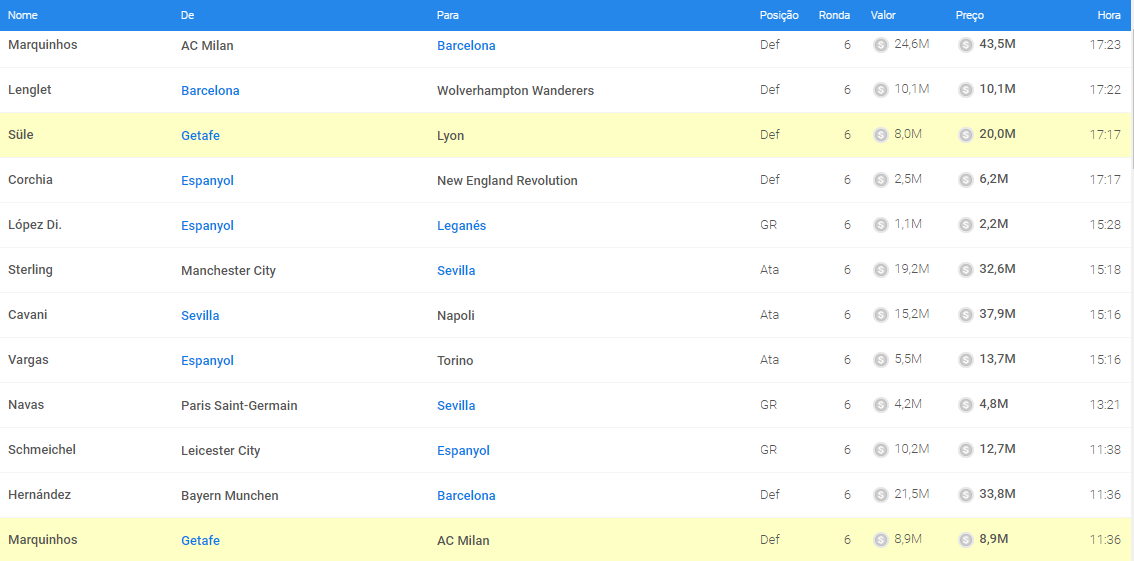The image size is (1134, 561).
Task: Open Barcelona link in Hernández row
Action: (466, 495)
